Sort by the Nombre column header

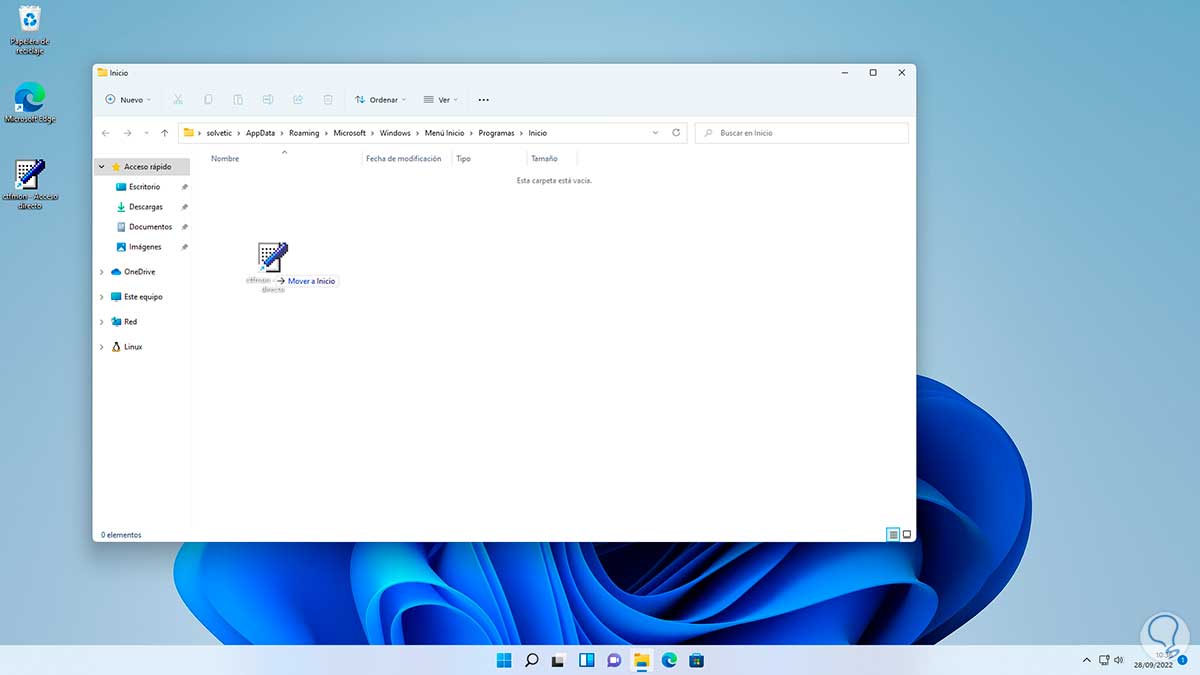(x=225, y=159)
